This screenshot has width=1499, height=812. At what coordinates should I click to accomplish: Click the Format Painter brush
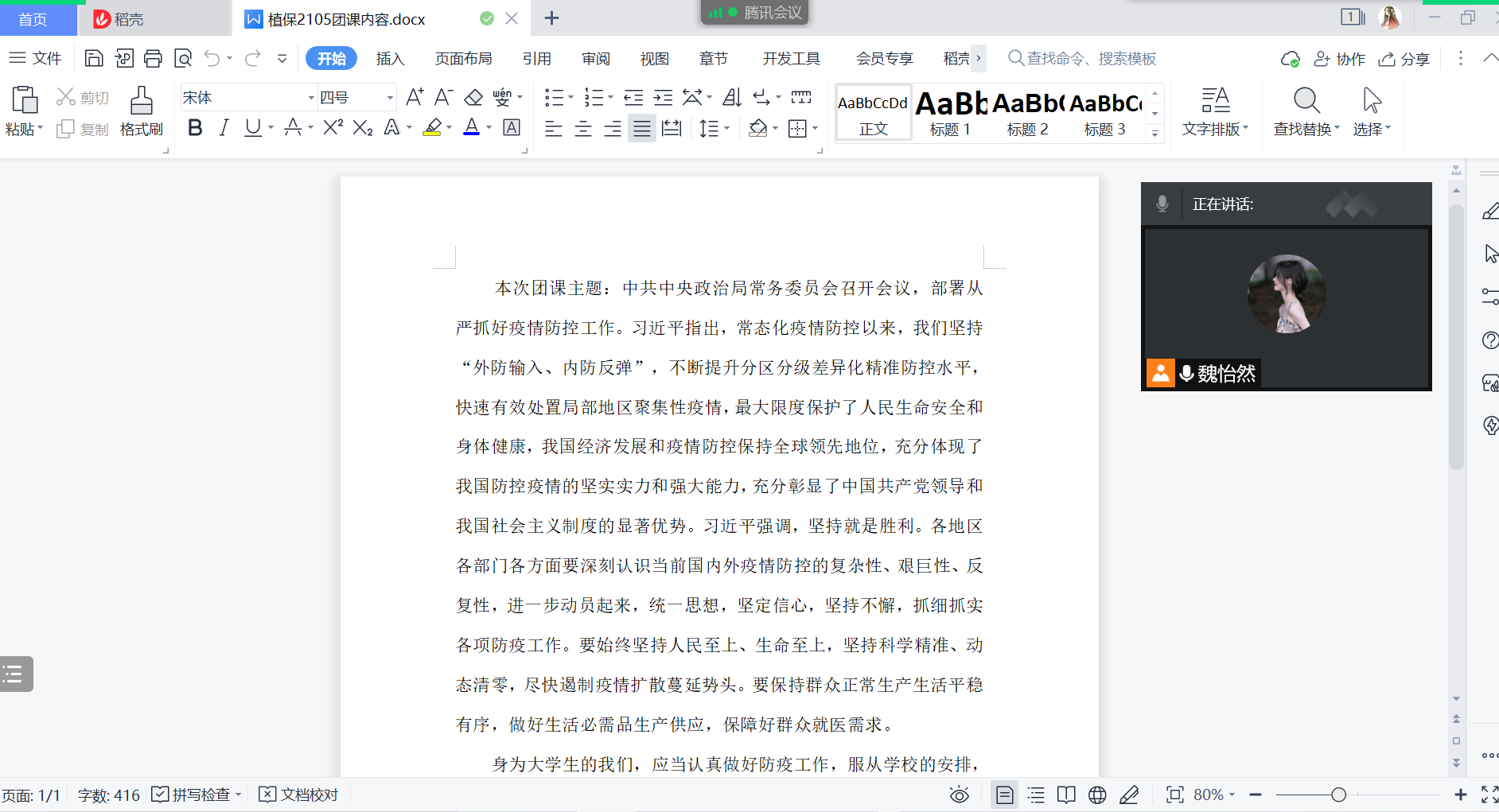pos(142,100)
